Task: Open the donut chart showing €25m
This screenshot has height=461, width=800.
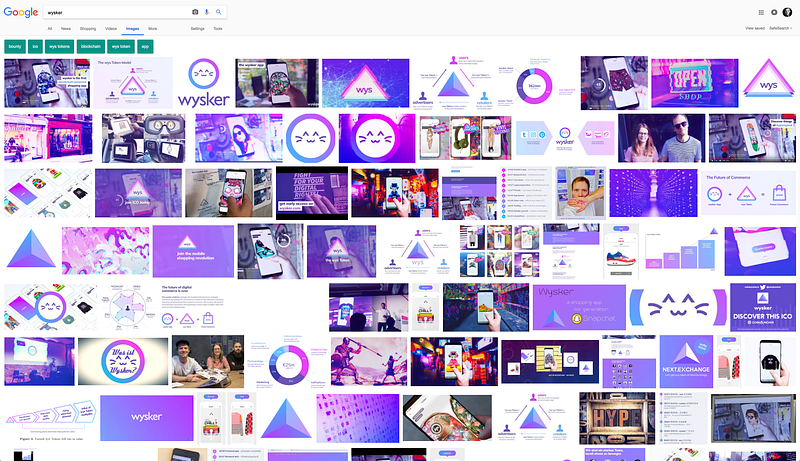Action: point(288,362)
